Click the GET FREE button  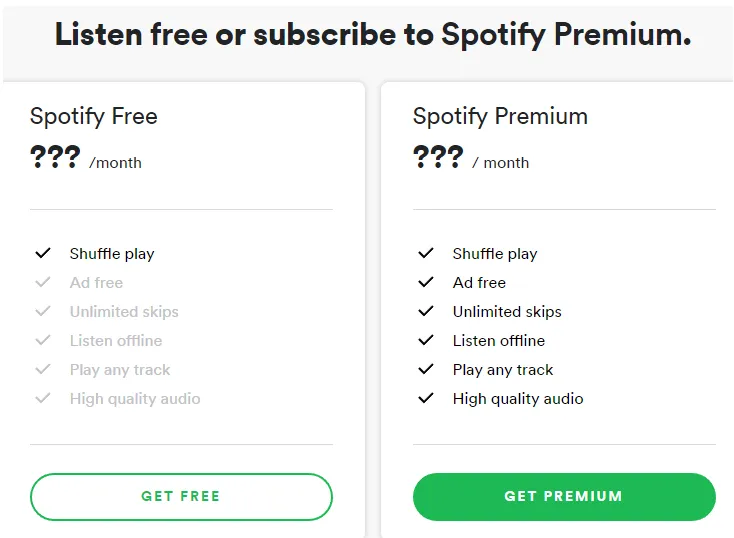181,497
